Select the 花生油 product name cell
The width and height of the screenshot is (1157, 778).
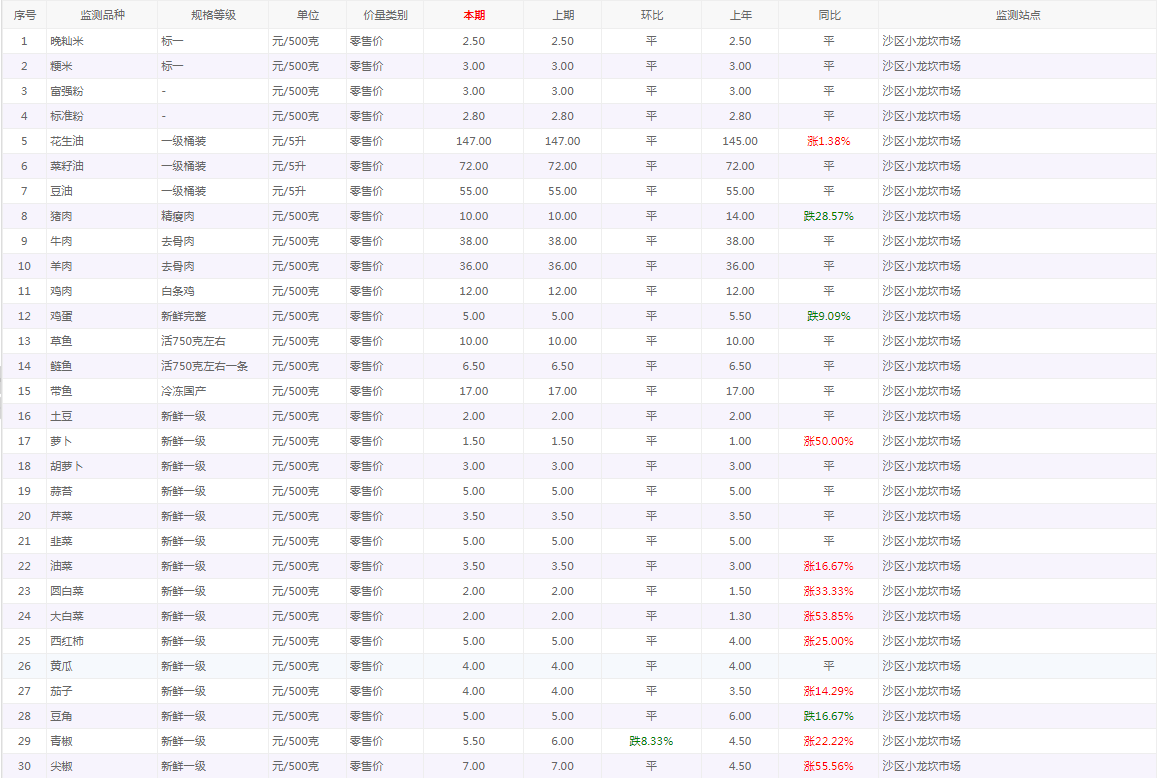point(67,141)
